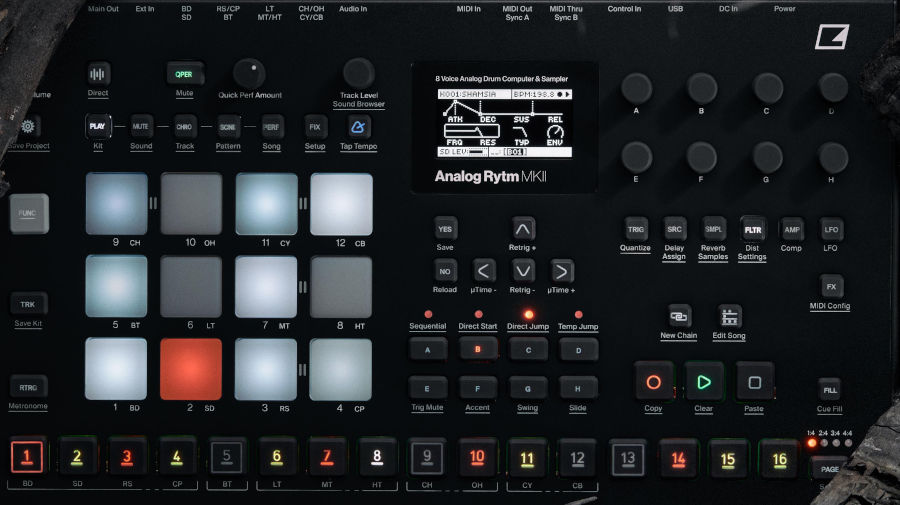Click the Edit Song button
Screen dimensions: 900x505
(x=729, y=316)
